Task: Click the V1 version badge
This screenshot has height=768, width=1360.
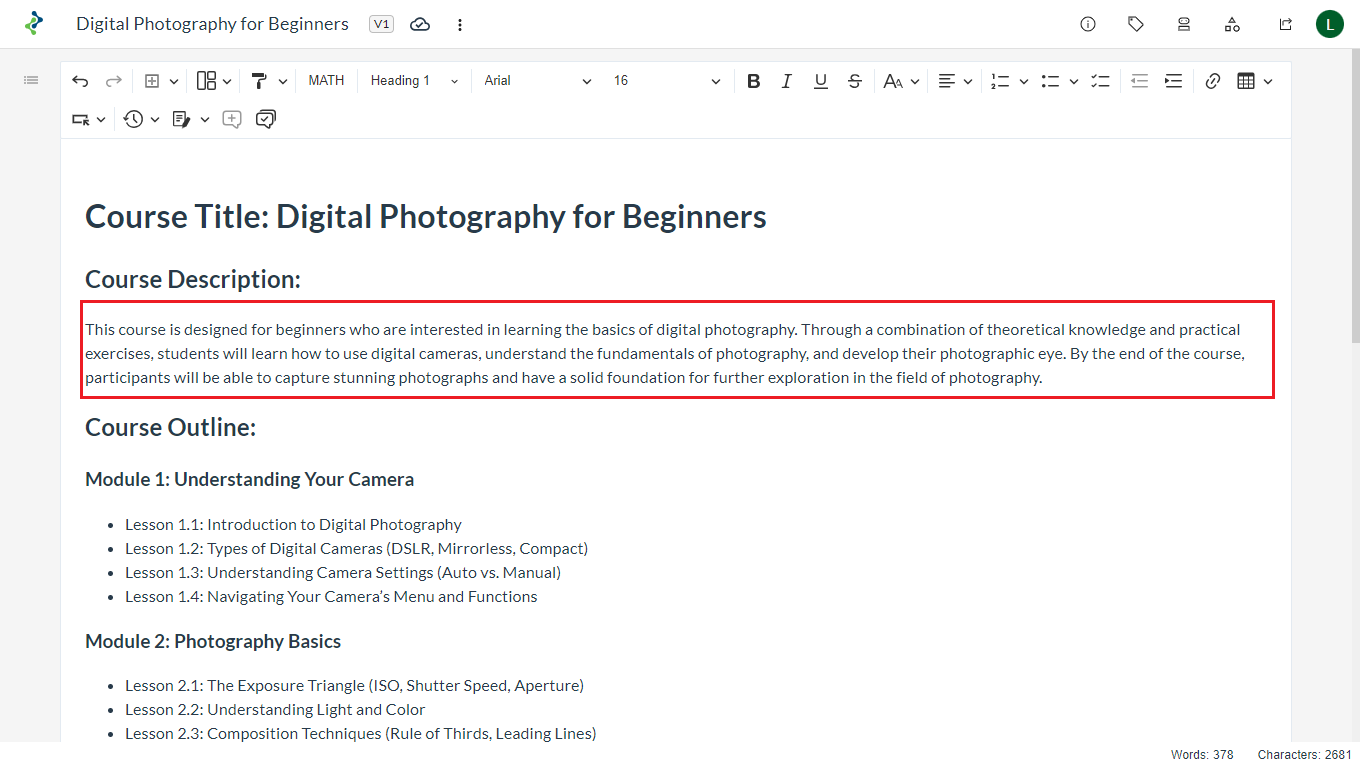Action: tap(381, 24)
